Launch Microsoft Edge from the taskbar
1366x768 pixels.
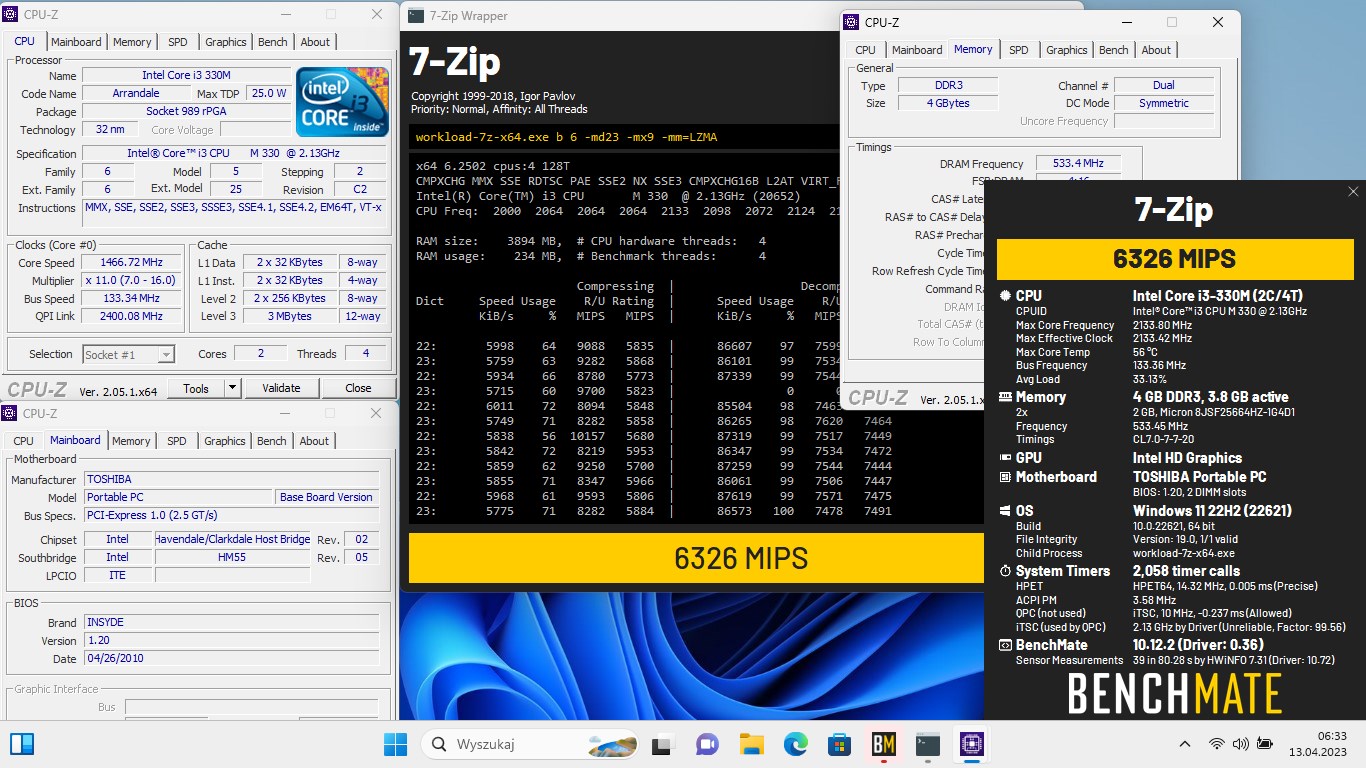[795, 744]
